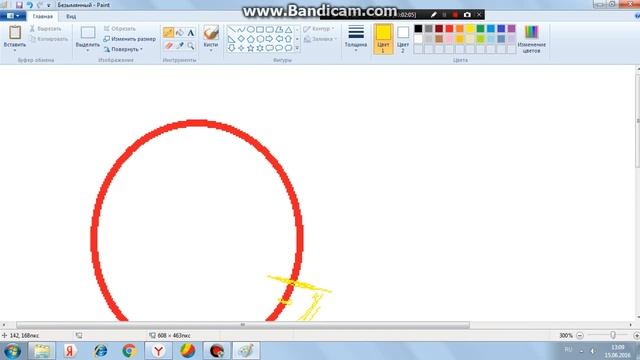Open the Контур outline dropdown
Image resolution: width=640 pixels, height=360 pixels.
[x=319, y=29]
